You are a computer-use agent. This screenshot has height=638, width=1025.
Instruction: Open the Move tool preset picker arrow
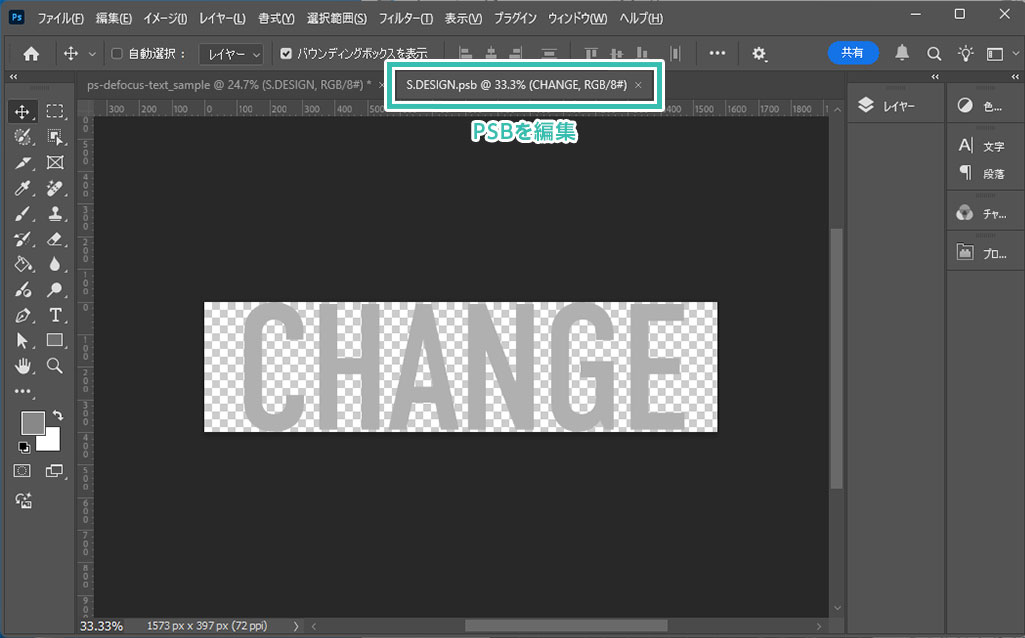pos(92,54)
